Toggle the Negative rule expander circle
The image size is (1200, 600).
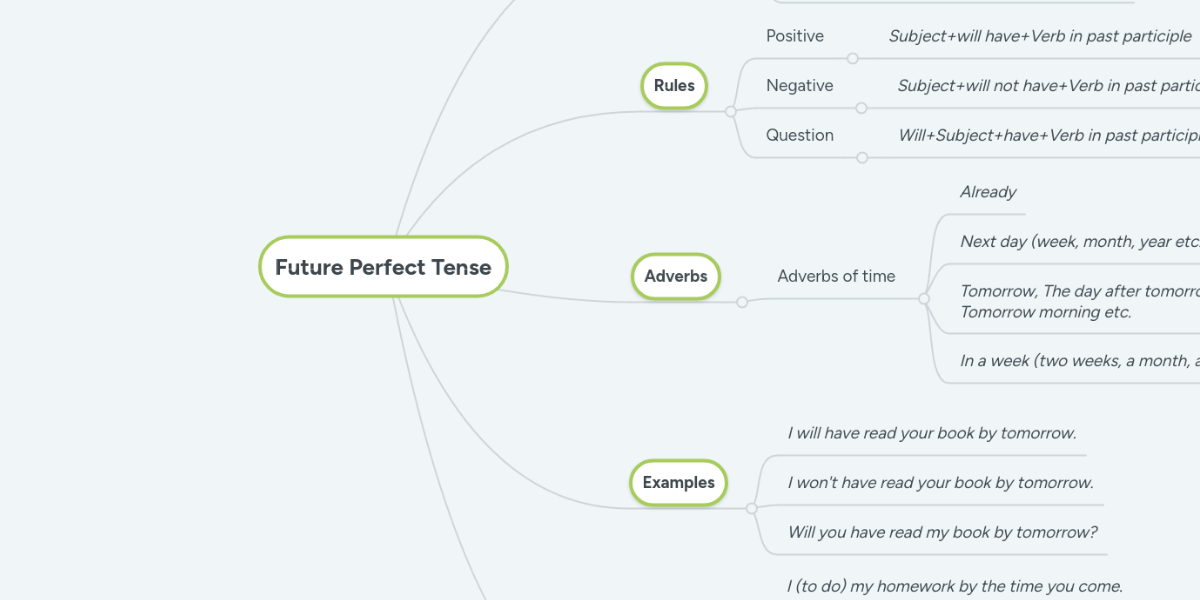(x=862, y=108)
